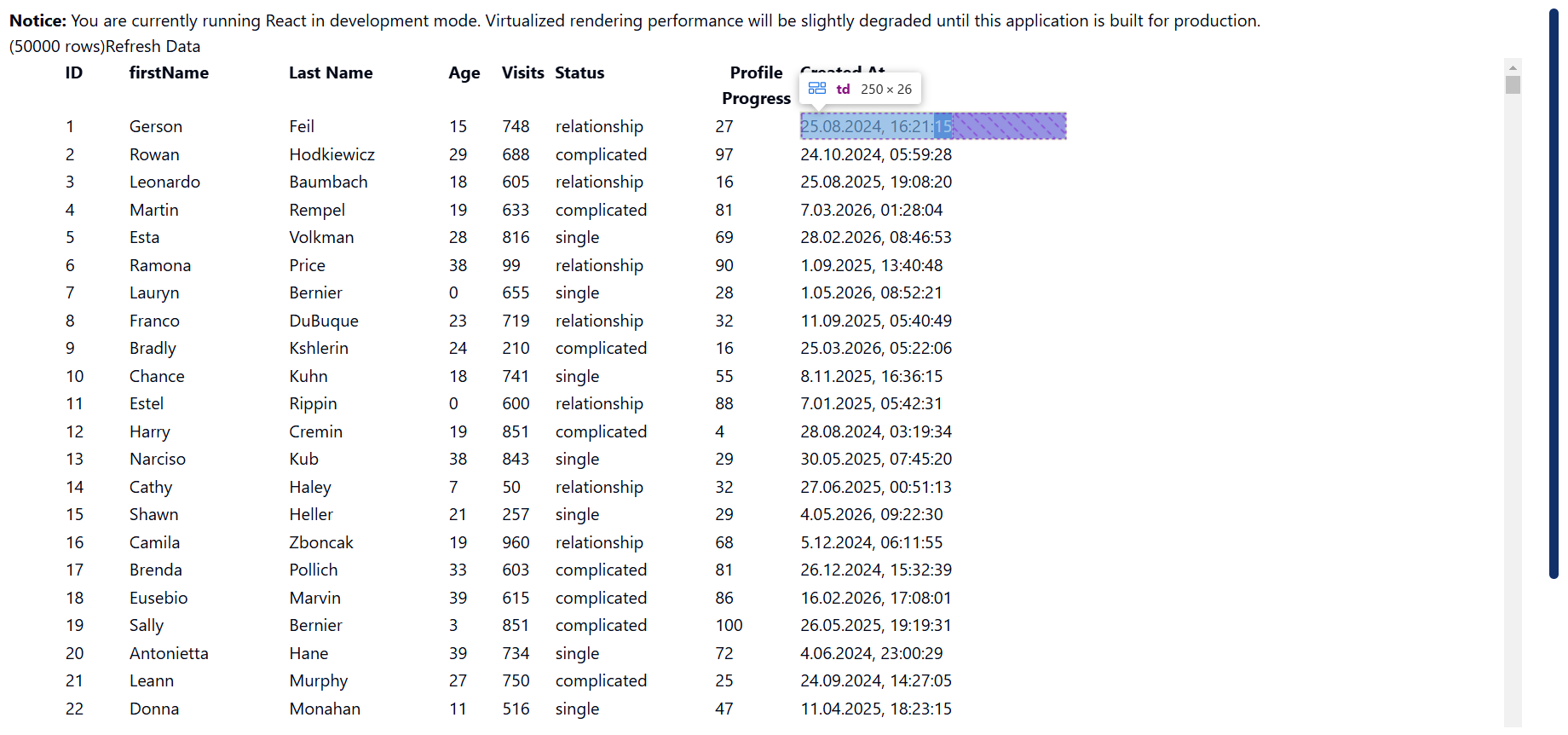1568x735 pixels.
Task: Click the Antonietta first name cell
Action: pos(169,654)
